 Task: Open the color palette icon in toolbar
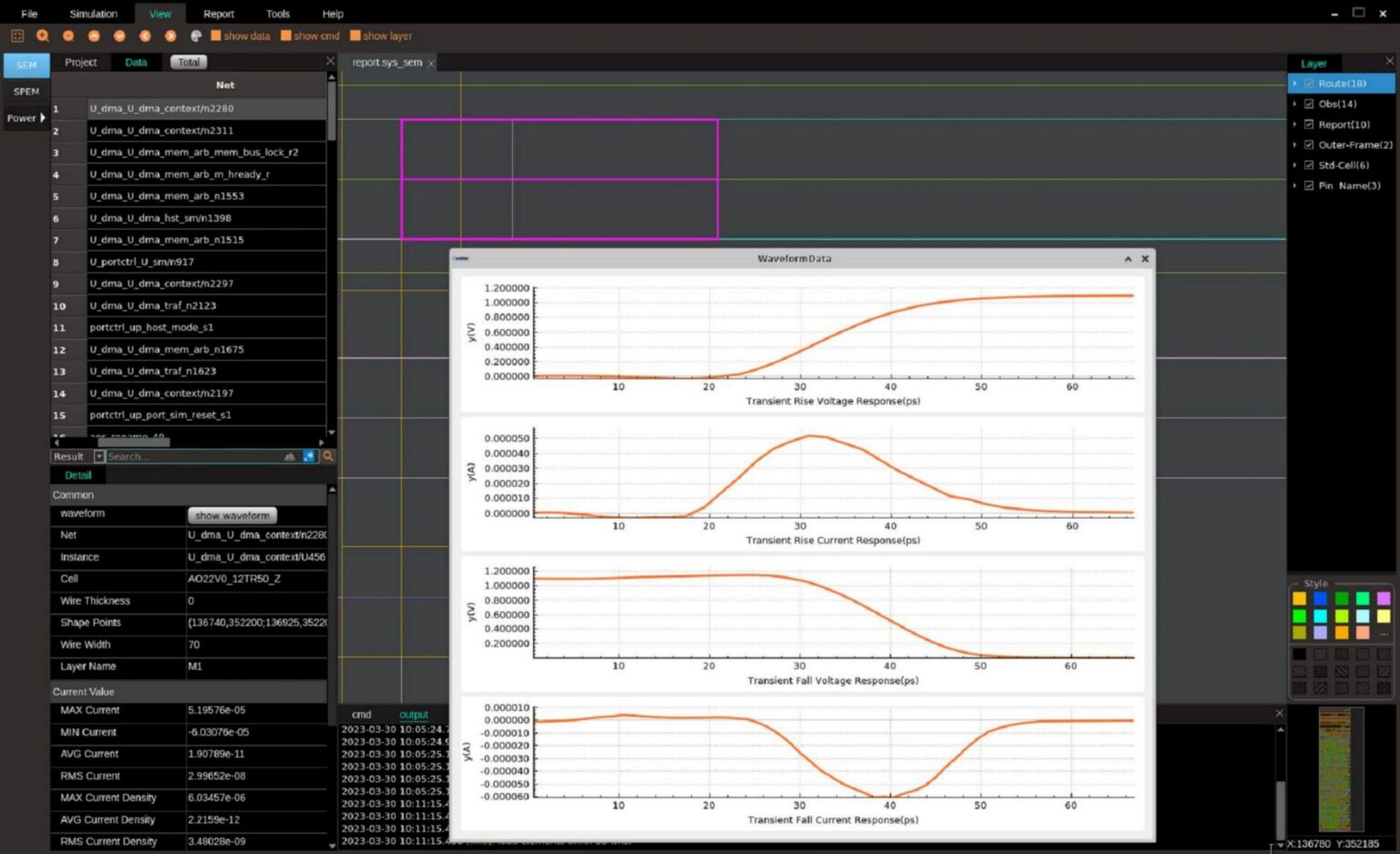(196, 36)
